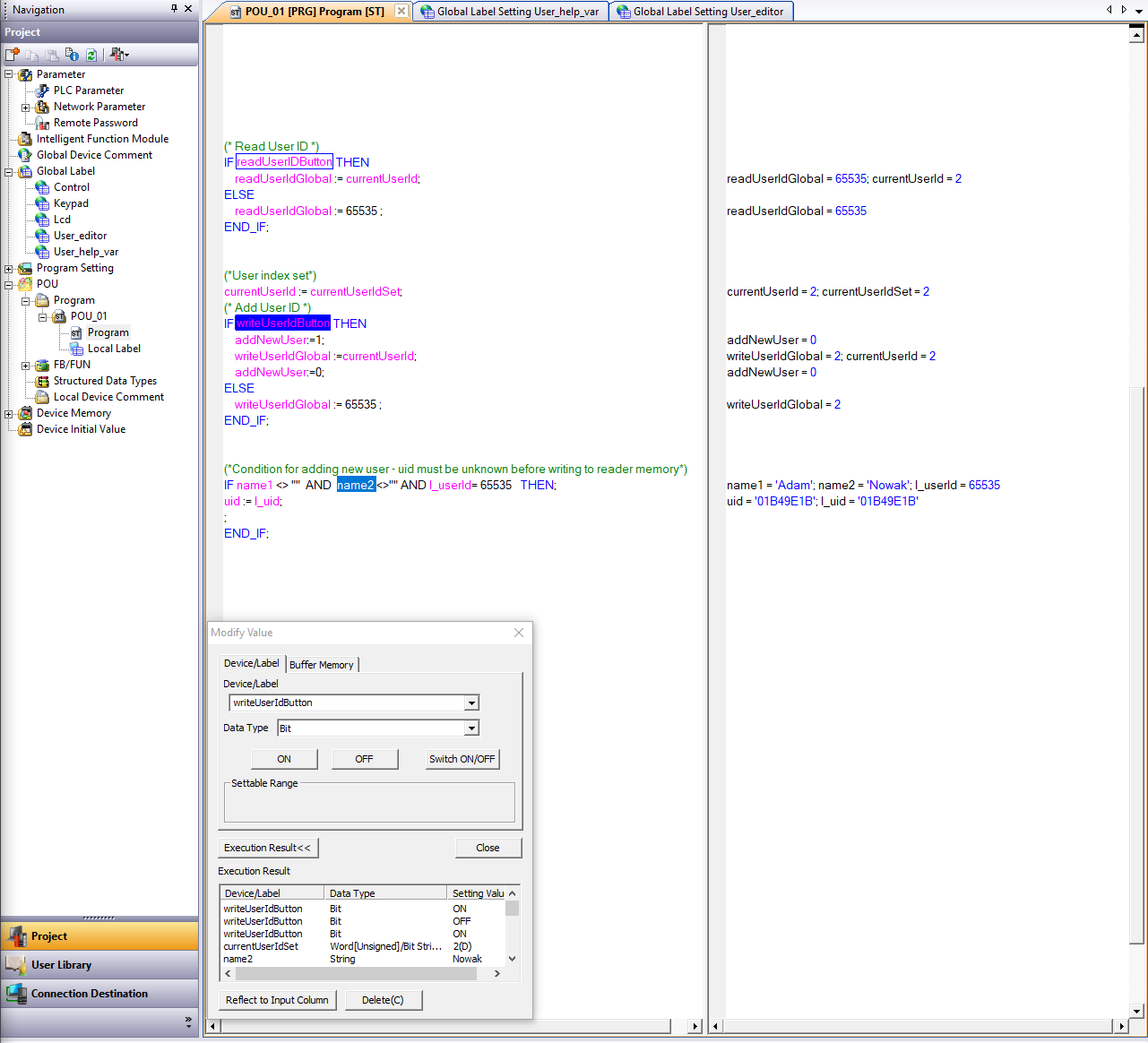Select the Parameter folder icon
Viewport: 1148px width, 1043px height.
[x=25, y=74]
